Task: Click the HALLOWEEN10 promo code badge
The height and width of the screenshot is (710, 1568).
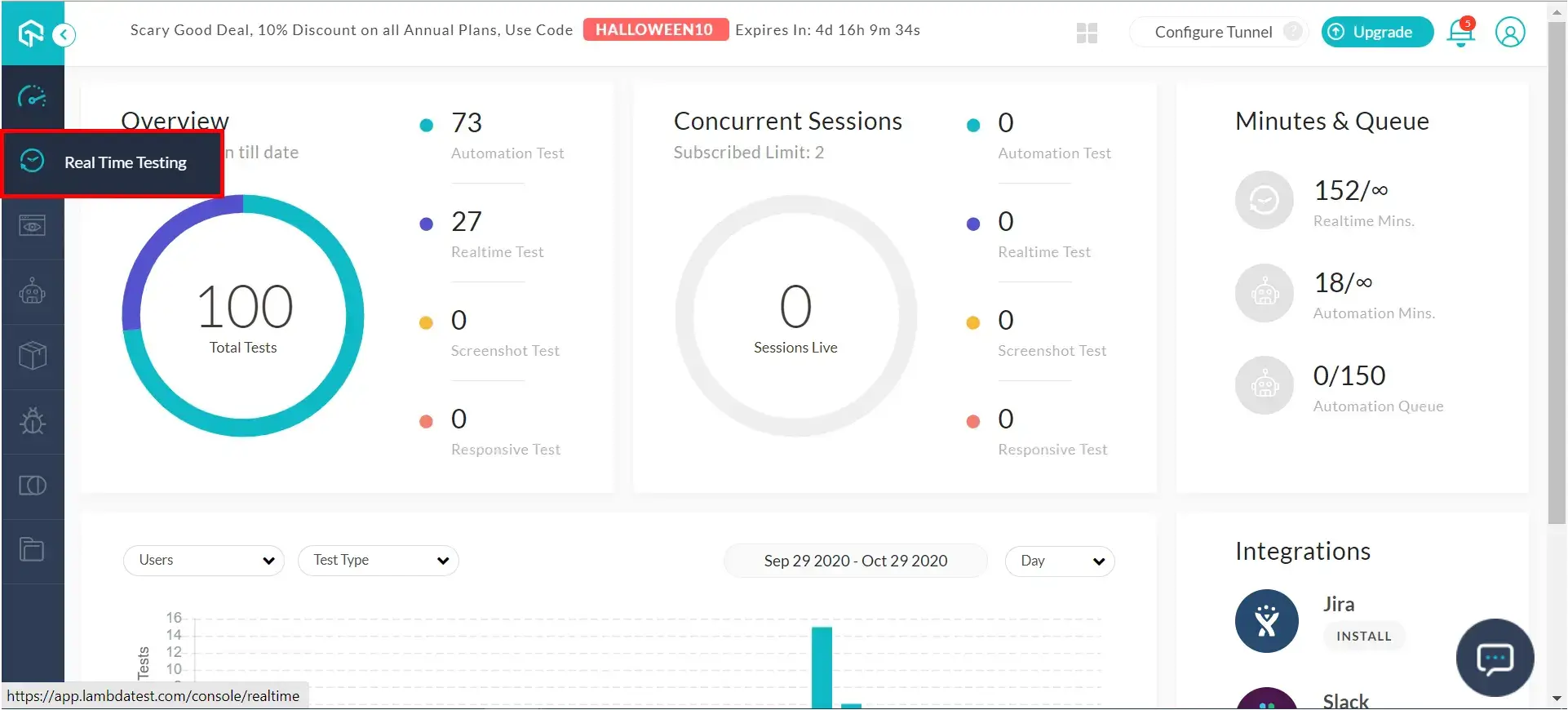Action: point(655,29)
